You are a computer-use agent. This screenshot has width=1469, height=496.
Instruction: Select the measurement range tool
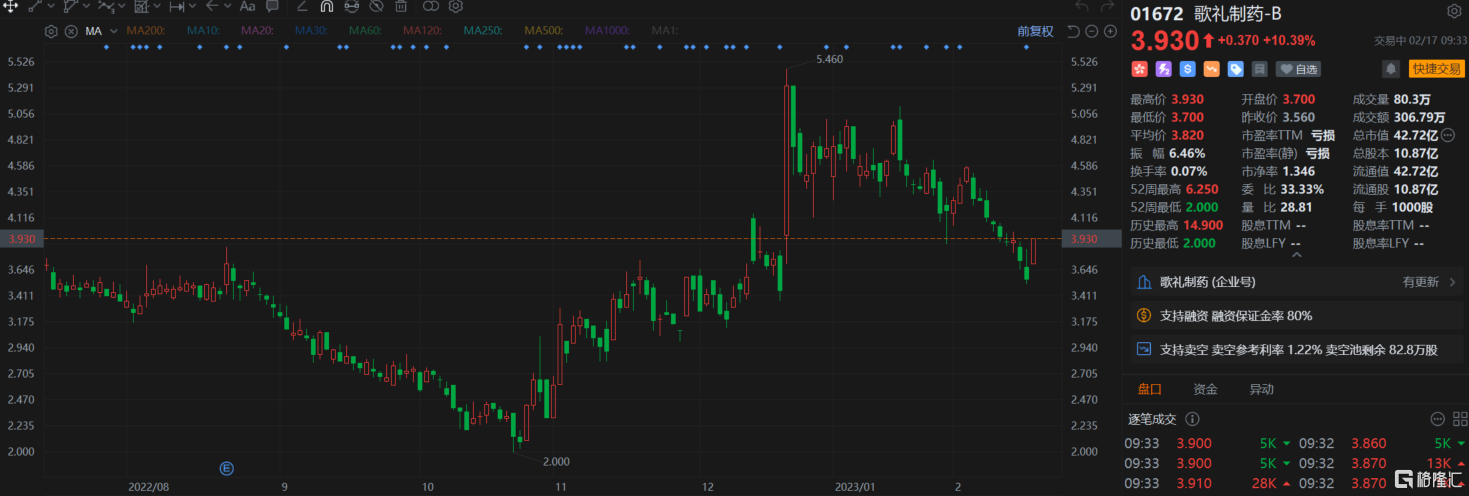tap(177, 6)
